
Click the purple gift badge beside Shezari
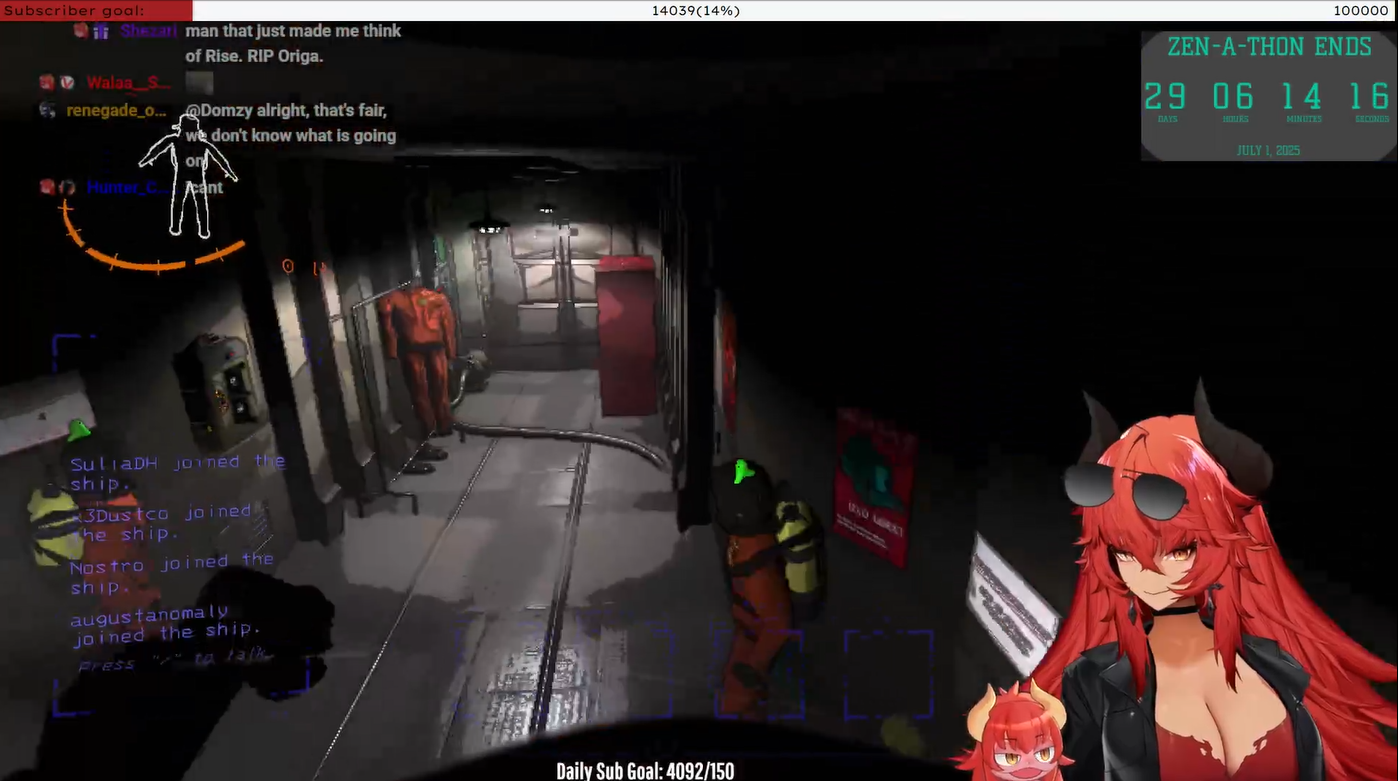pos(101,31)
